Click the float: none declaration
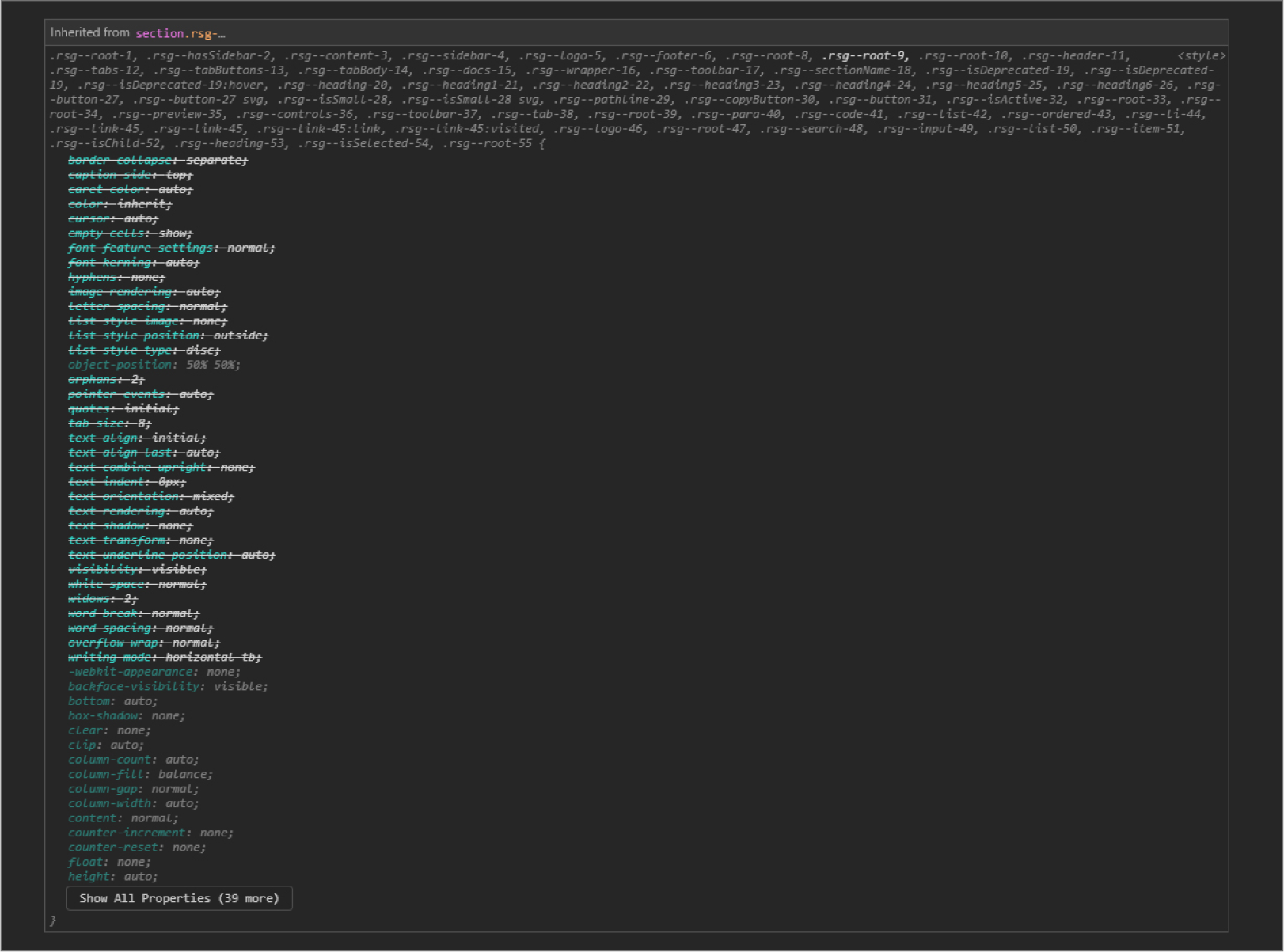The width and height of the screenshot is (1284, 952). click(x=109, y=863)
